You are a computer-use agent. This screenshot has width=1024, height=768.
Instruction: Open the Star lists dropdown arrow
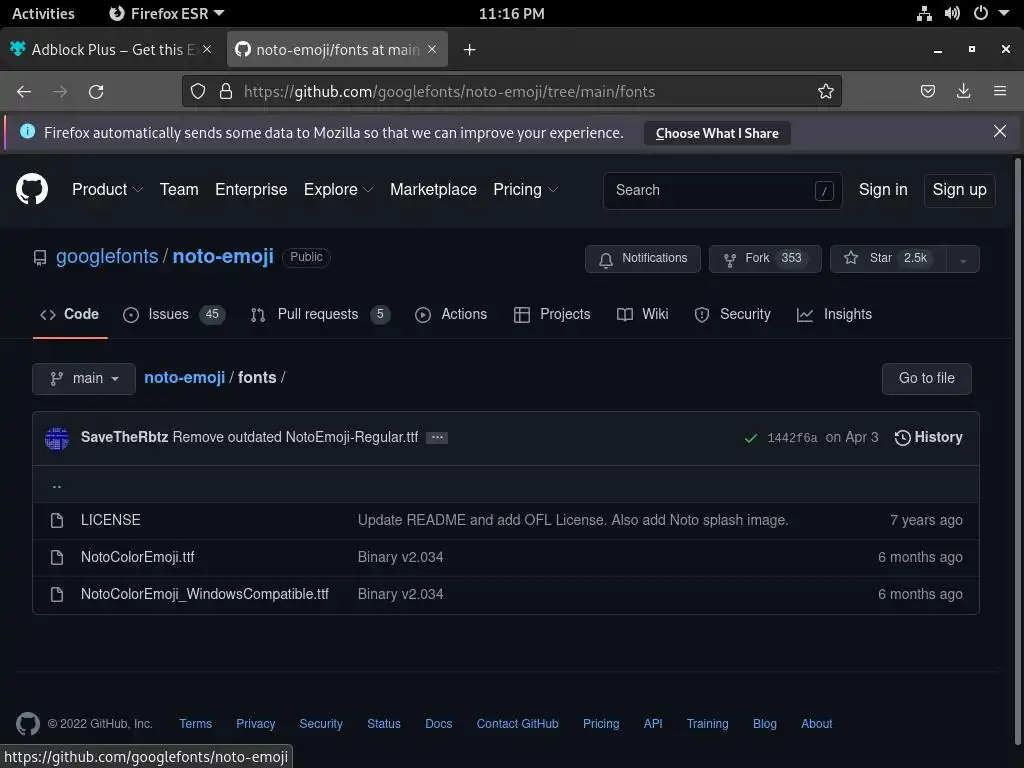[963, 259]
